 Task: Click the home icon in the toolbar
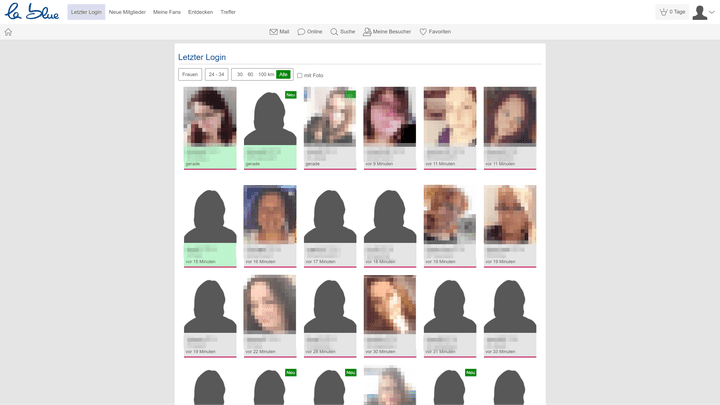coord(8,32)
